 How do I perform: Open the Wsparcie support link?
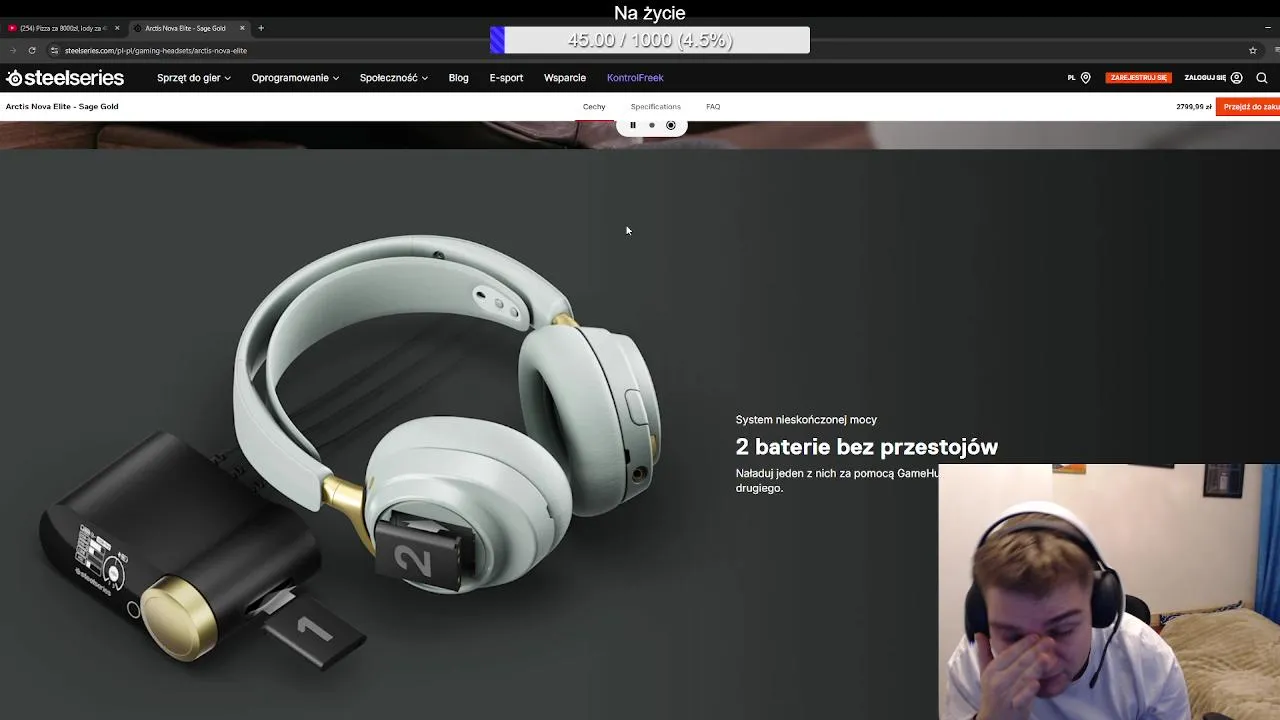[565, 78]
